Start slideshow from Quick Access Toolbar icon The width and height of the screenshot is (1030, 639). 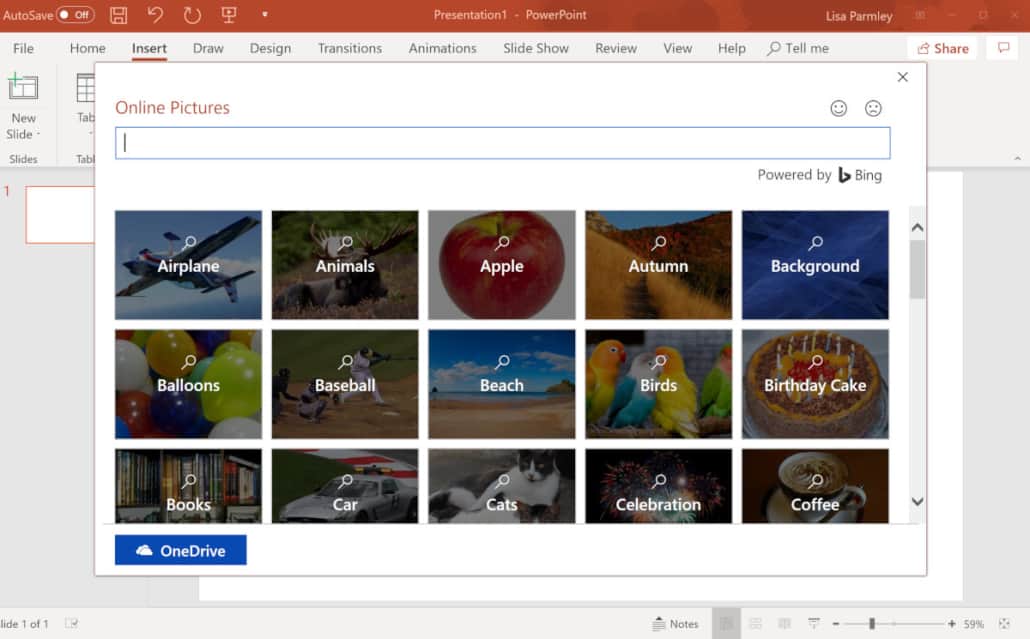tap(230, 14)
